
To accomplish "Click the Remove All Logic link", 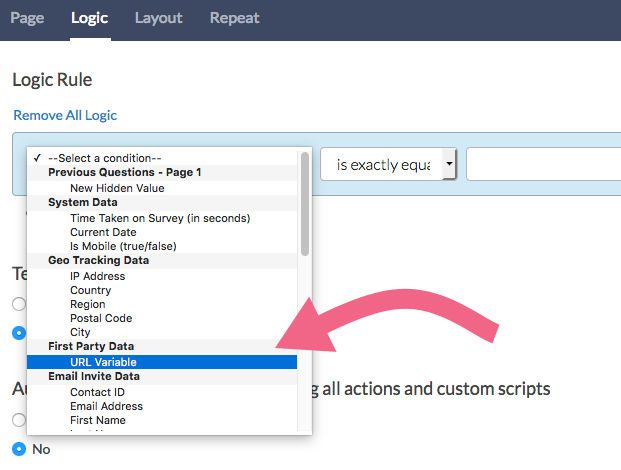I will click(x=65, y=115).
